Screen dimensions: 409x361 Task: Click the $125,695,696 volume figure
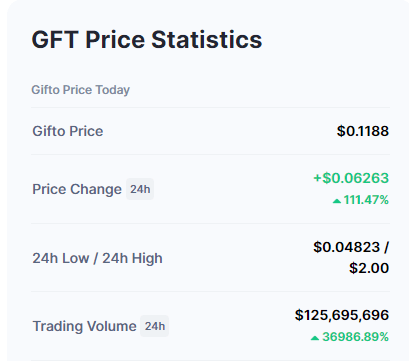tap(342, 315)
